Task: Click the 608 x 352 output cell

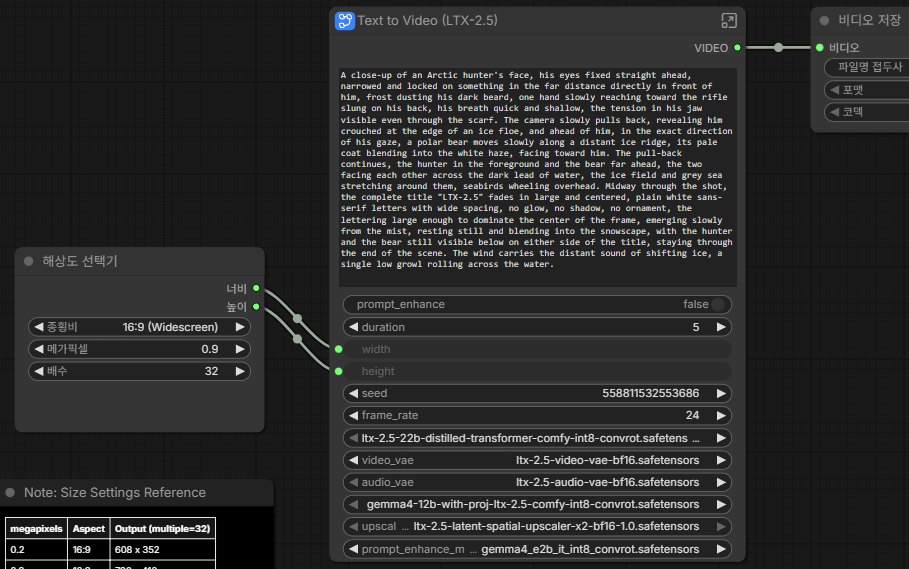Action: [163, 549]
